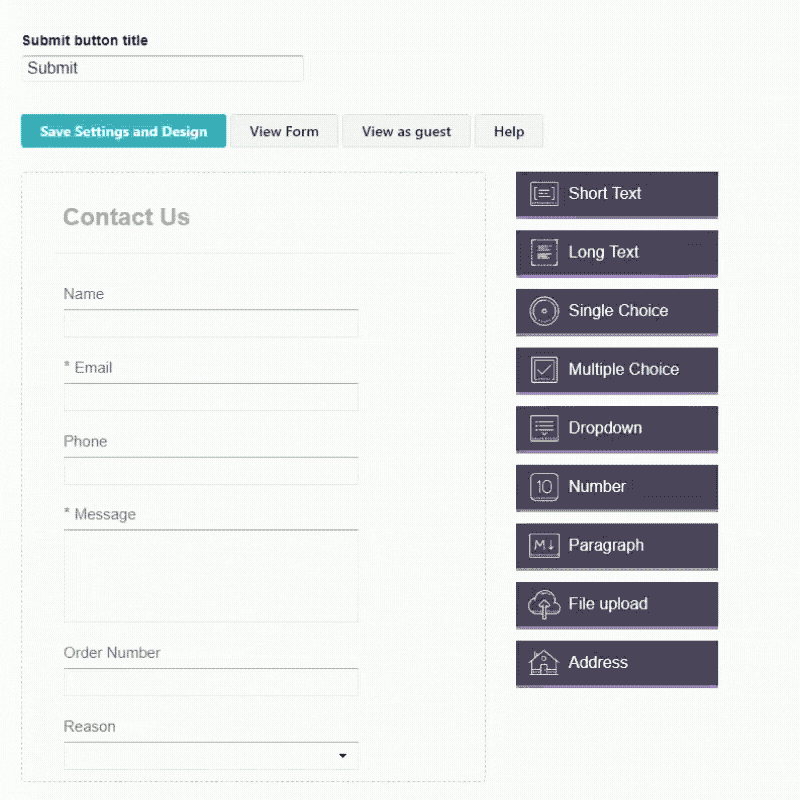This screenshot has height=800, width=800.
Task: Select the Message field label
Action: (100, 514)
